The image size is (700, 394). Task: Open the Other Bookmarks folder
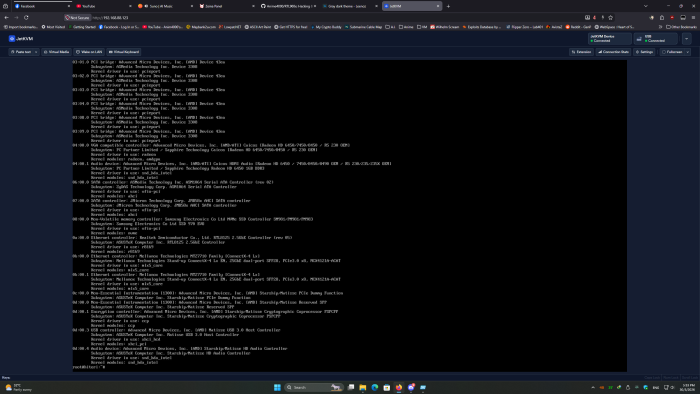[x=681, y=27]
